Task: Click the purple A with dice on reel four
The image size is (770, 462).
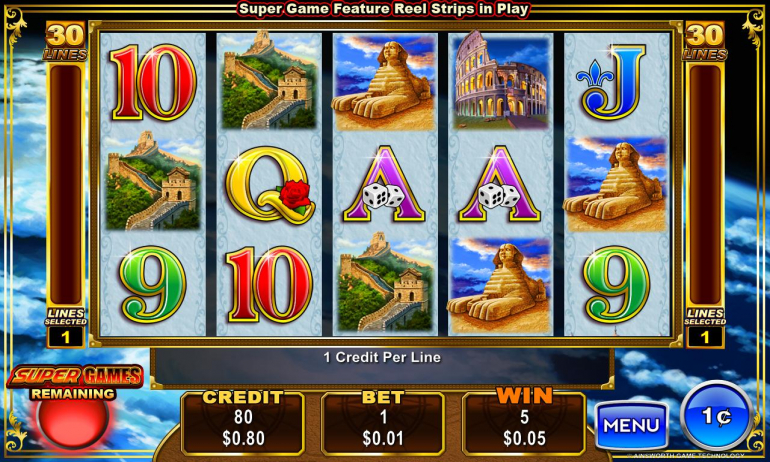Action: (499, 184)
